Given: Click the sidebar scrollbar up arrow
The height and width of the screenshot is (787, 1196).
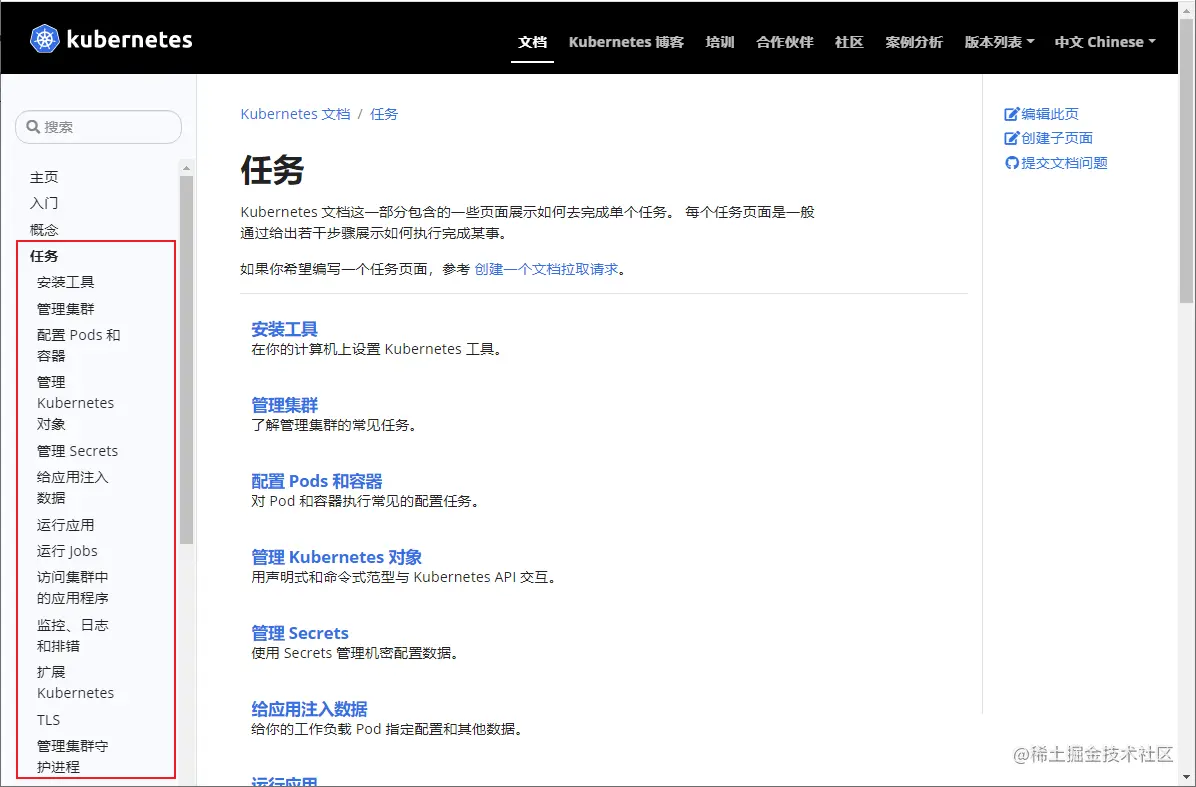Looking at the screenshot, I should [x=186, y=168].
